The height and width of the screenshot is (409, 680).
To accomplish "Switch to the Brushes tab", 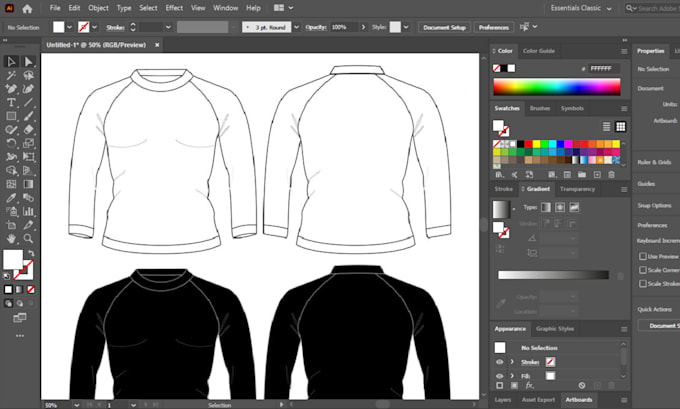I will tap(540, 108).
